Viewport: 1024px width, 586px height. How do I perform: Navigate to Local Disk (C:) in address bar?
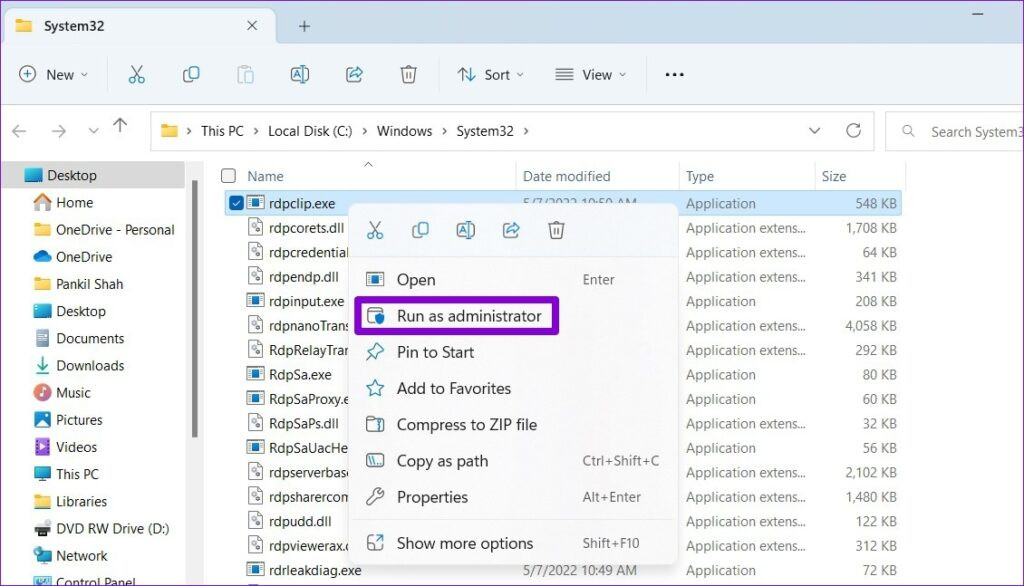(310, 131)
